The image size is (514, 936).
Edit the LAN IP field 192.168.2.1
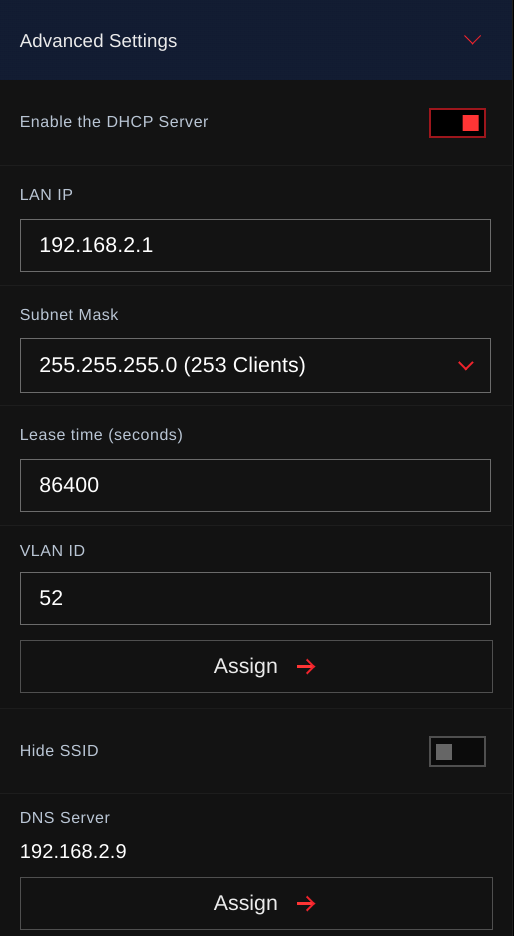tap(256, 245)
